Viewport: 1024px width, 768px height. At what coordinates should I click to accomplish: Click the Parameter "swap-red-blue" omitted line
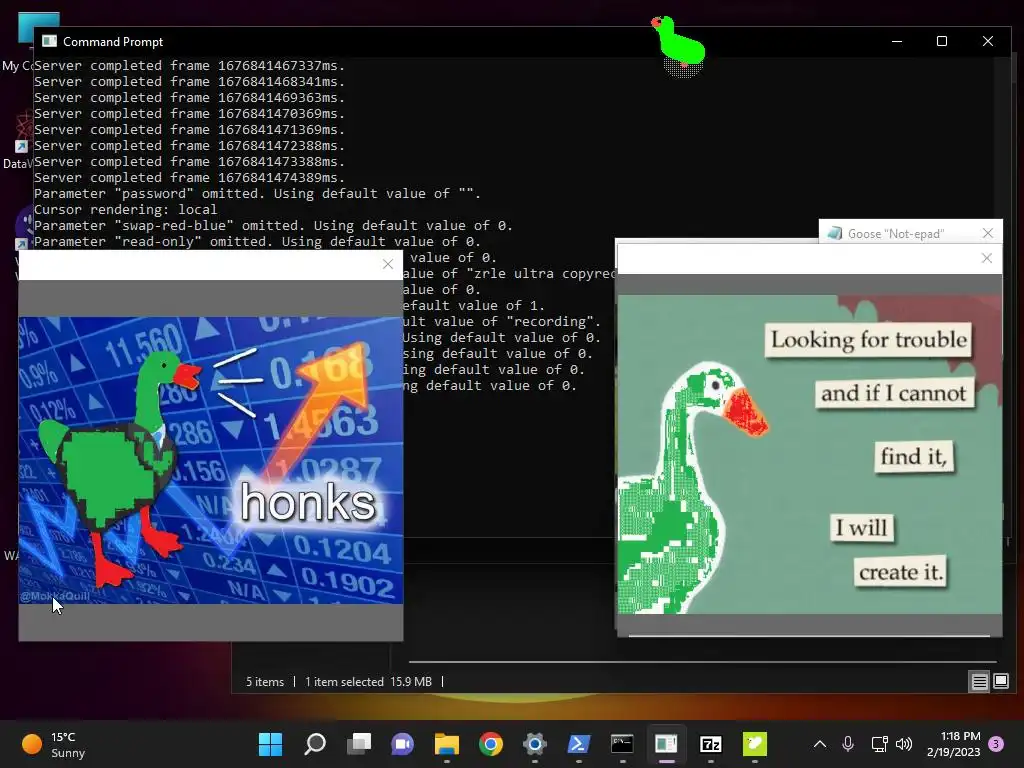point(273,226)
